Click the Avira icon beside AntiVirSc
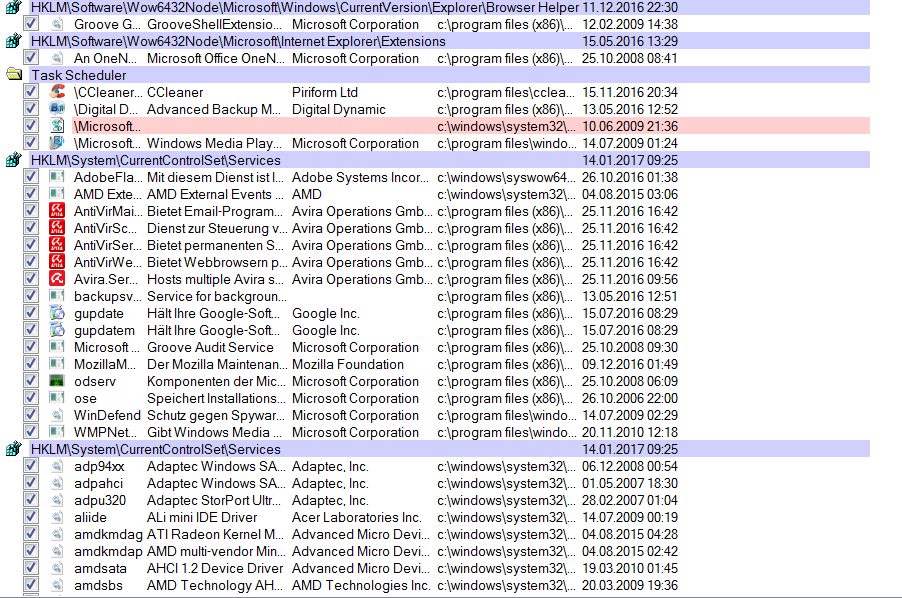Screen dimensions: 902x598 [x=57, y=228]
